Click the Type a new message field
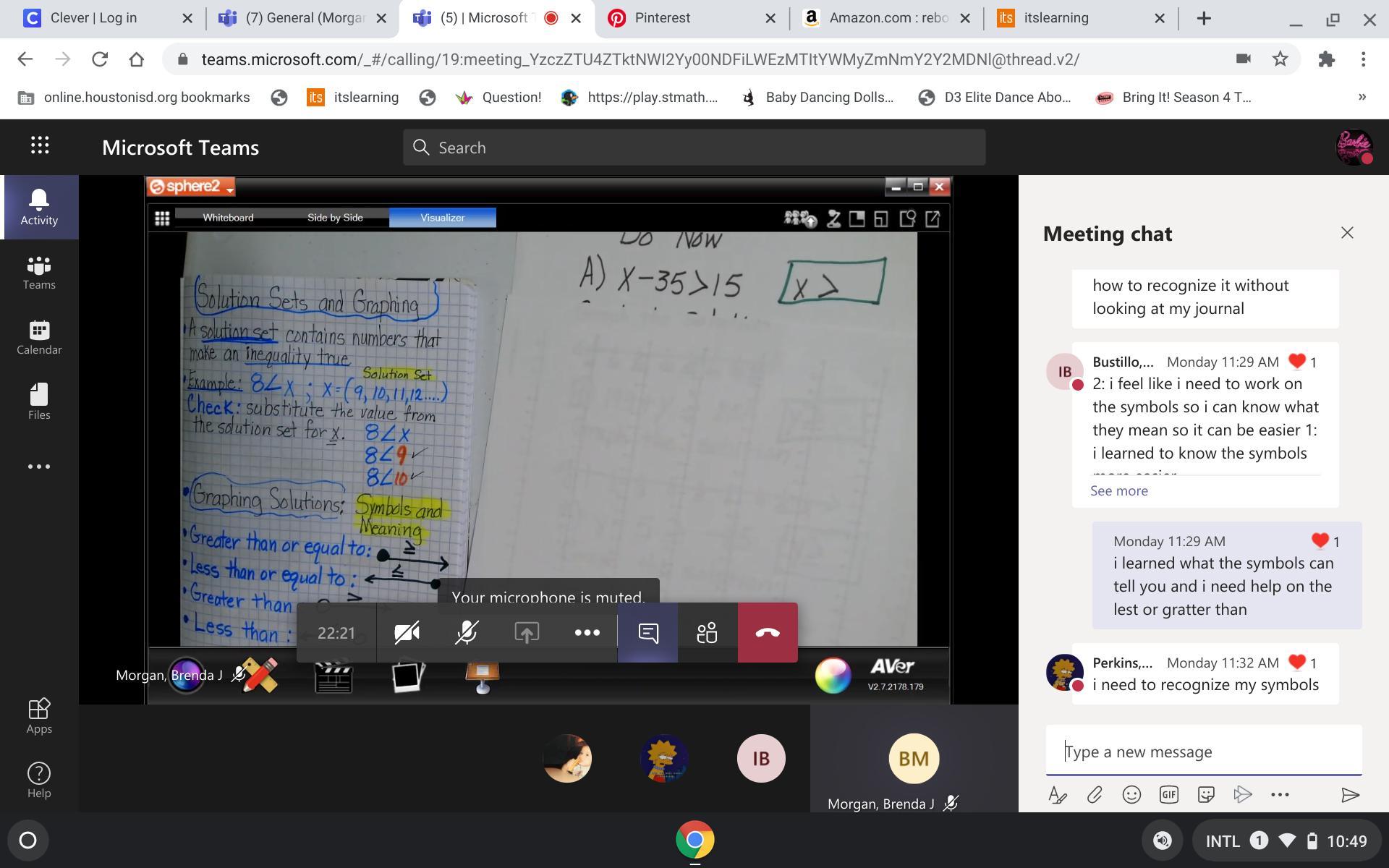The width and height of the screenshot is (1389, 868). coord(1203,752)
